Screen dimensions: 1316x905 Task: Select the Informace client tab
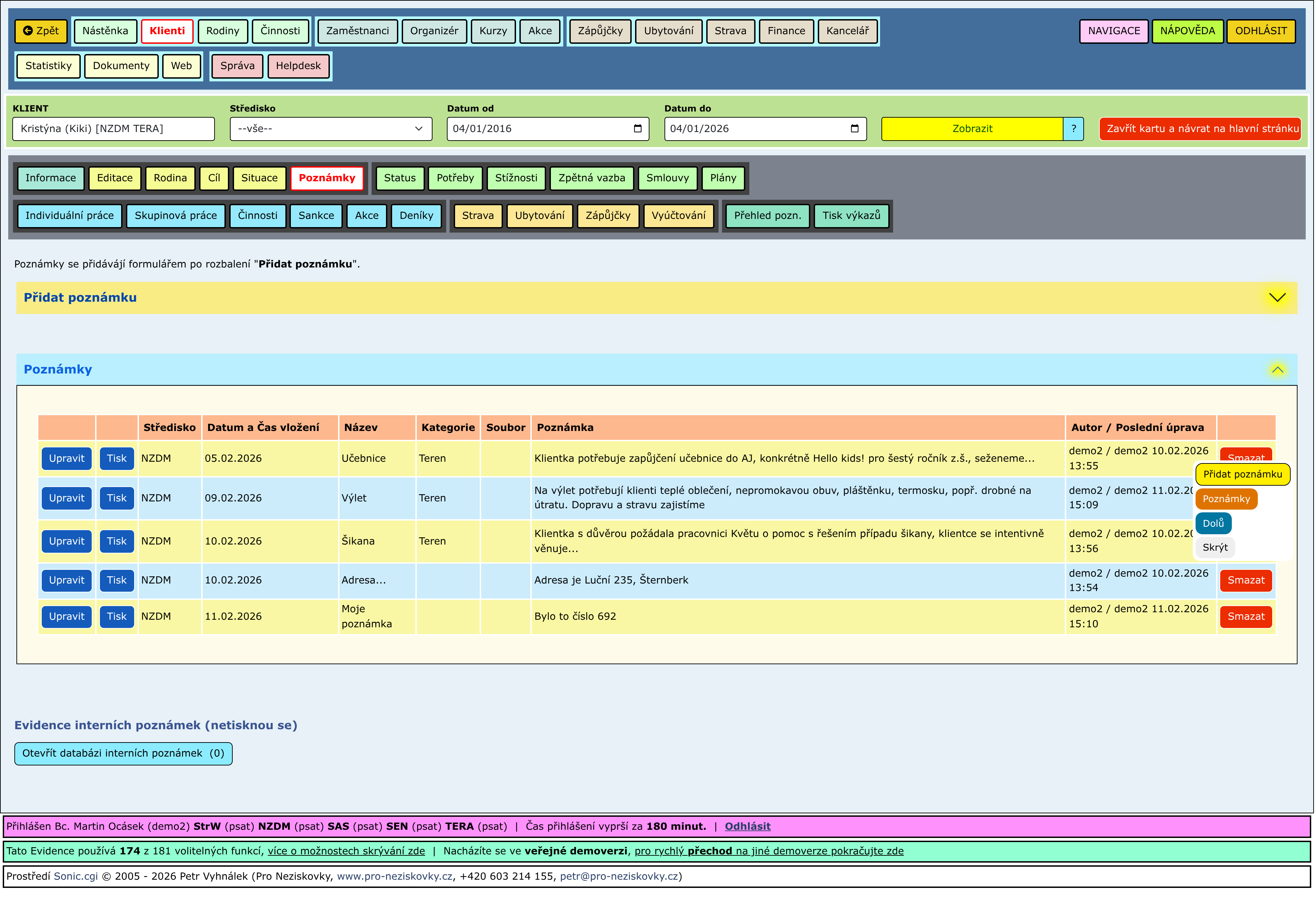point(51,178)
